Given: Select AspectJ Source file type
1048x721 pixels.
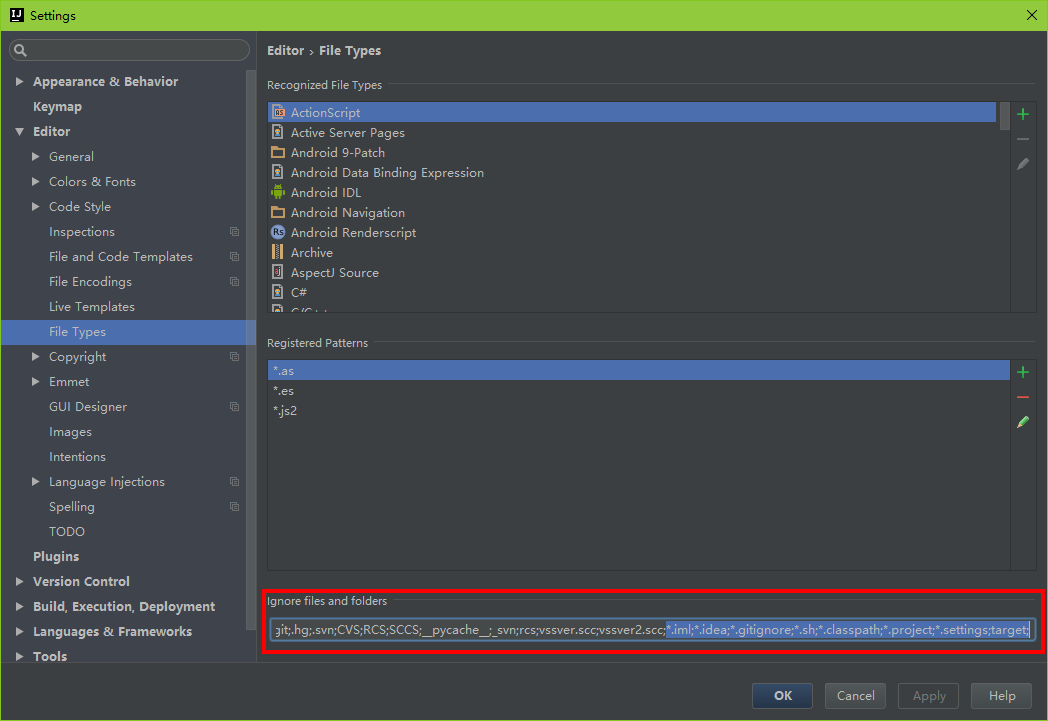Looking at the screenshot, I should coord(334,273).
